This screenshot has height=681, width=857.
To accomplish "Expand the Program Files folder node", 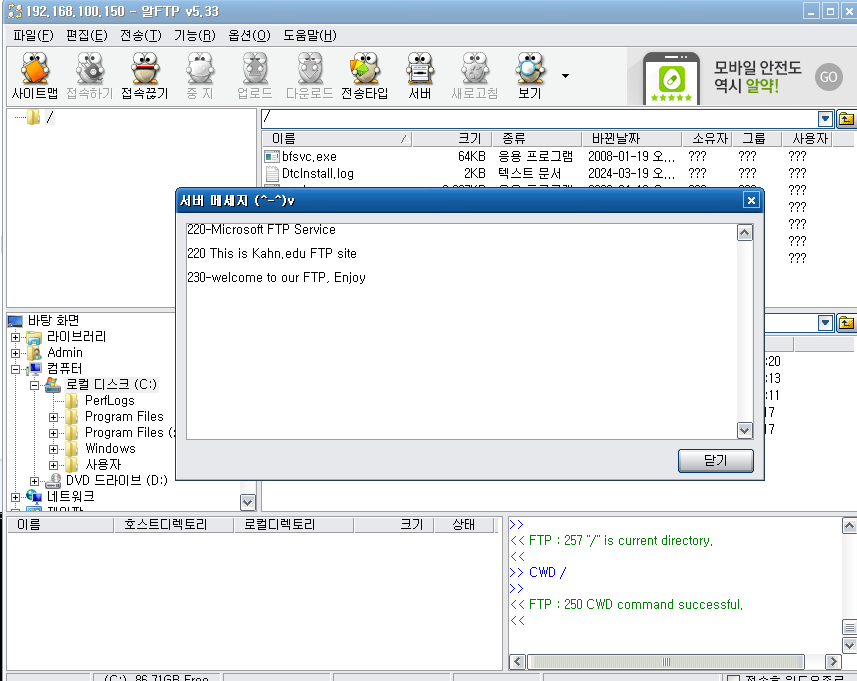I will point(53,418).
